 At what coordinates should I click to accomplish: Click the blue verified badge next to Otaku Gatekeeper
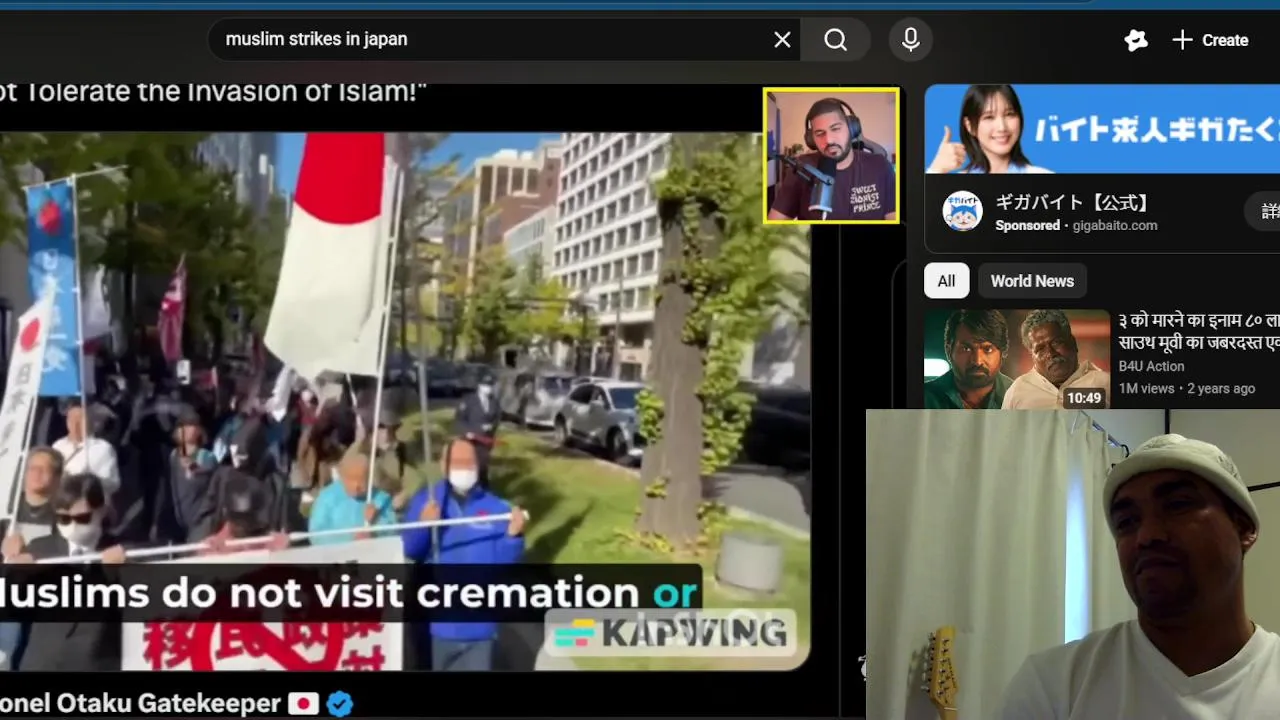pos(340,704)
